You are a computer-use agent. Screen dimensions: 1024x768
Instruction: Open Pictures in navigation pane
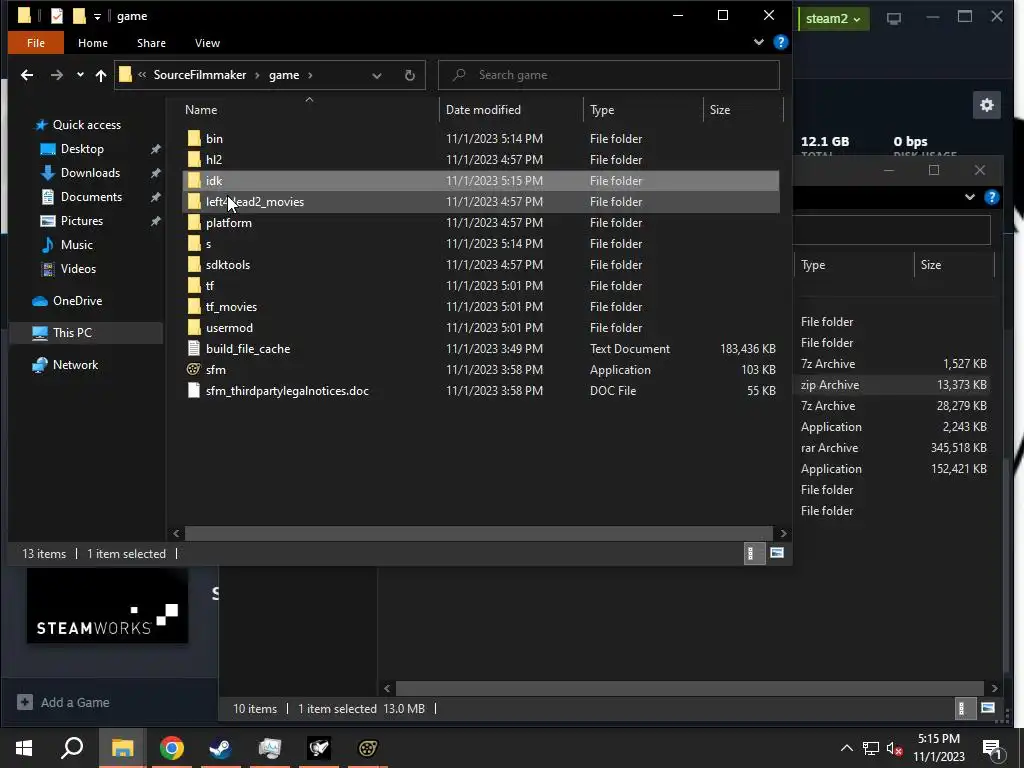(82, 221)
